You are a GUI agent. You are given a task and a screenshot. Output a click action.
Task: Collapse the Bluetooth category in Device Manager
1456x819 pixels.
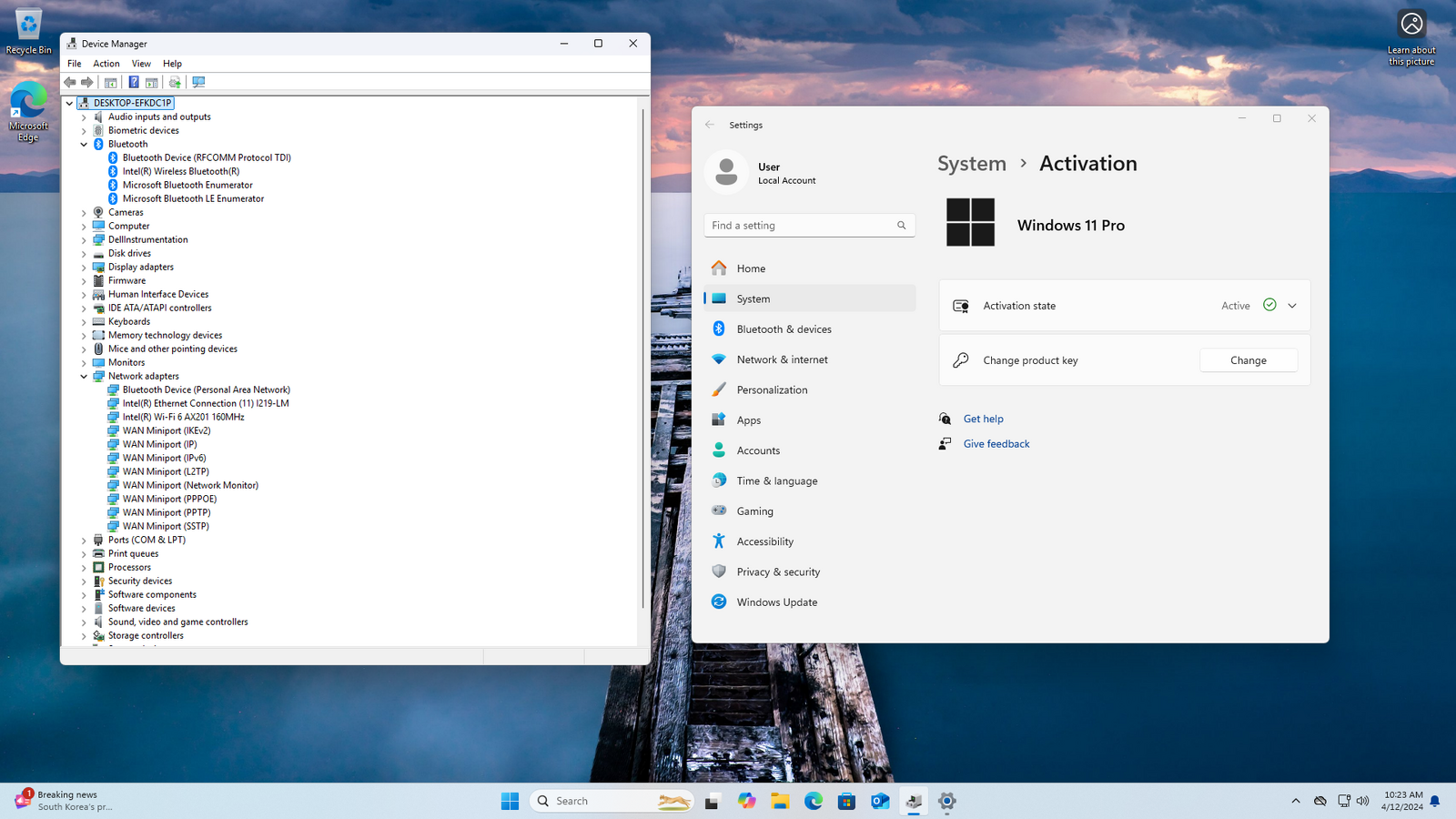[x=84, y=144]
